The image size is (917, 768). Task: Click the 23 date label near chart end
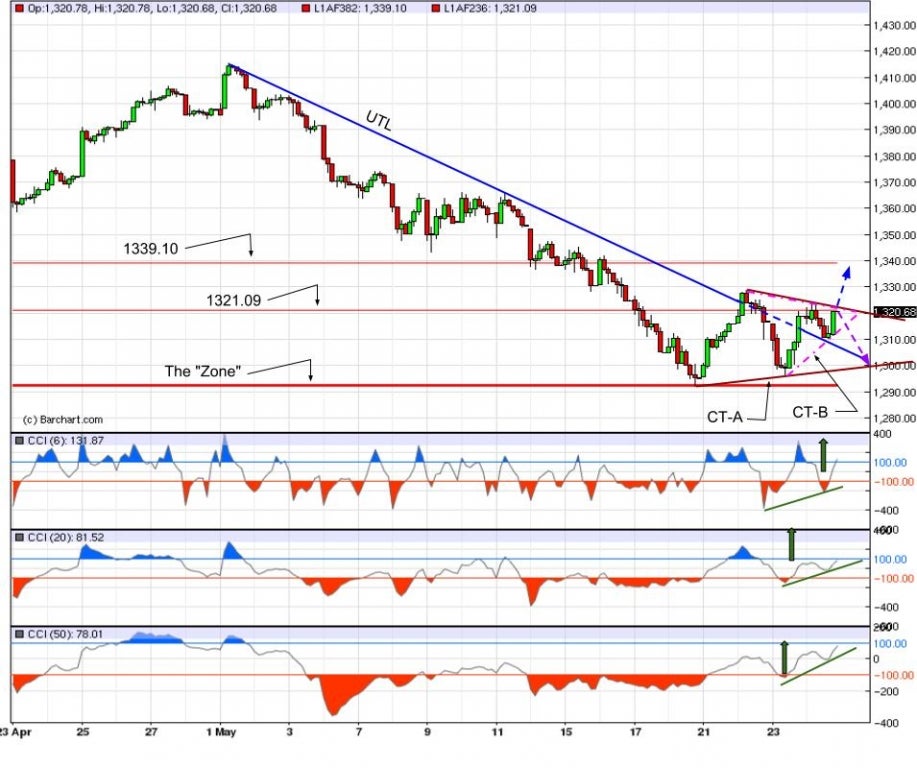tap(773, 732)
